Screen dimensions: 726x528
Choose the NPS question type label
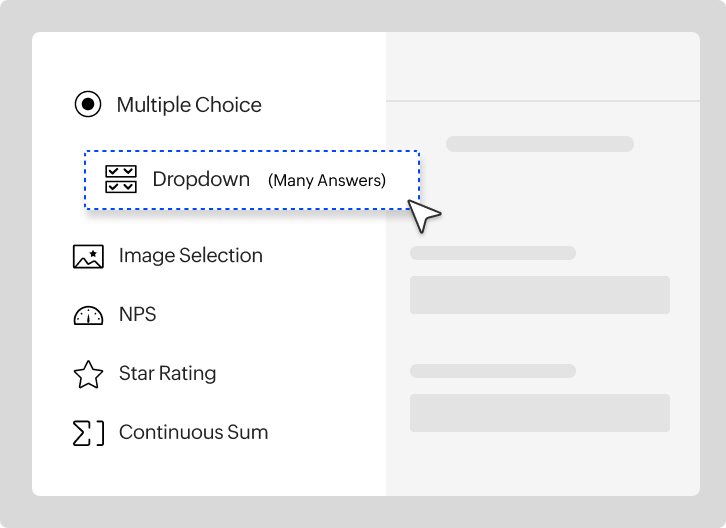tap(137, 315)
